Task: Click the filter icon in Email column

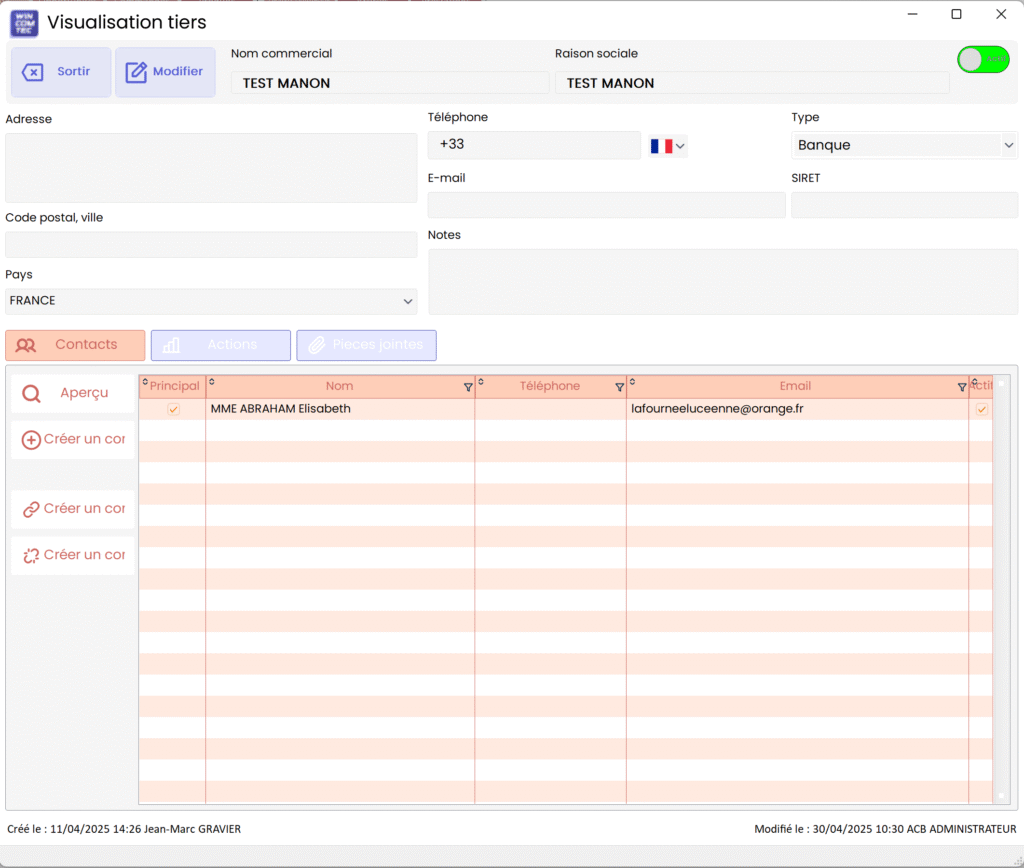Action: point(962,387)
